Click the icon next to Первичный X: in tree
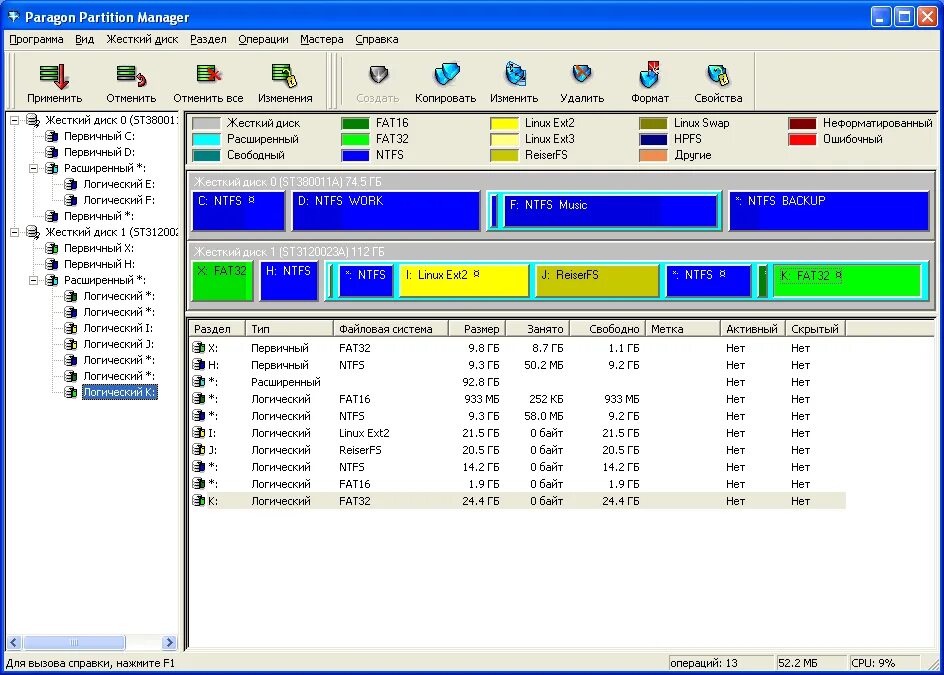 coord(52,249)
